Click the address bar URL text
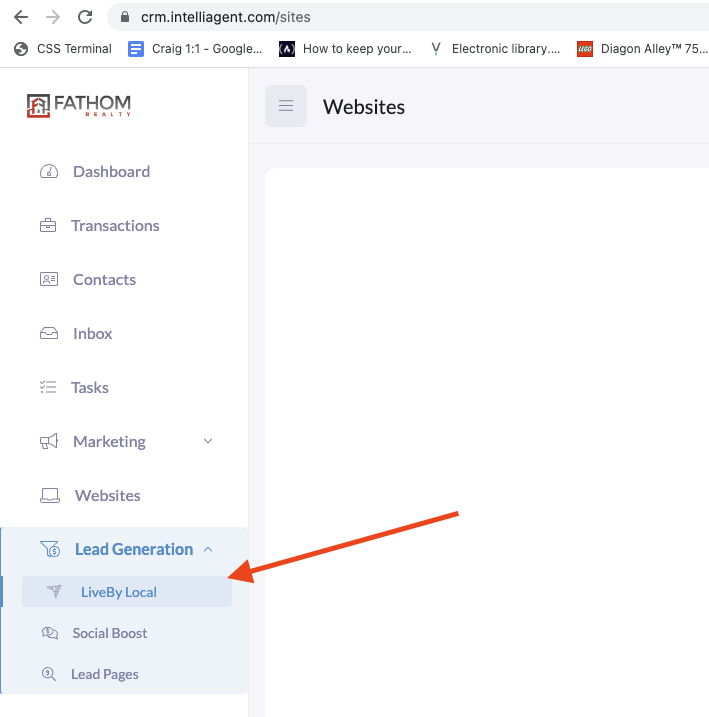 pyautogui.click(x=225, y=17)
